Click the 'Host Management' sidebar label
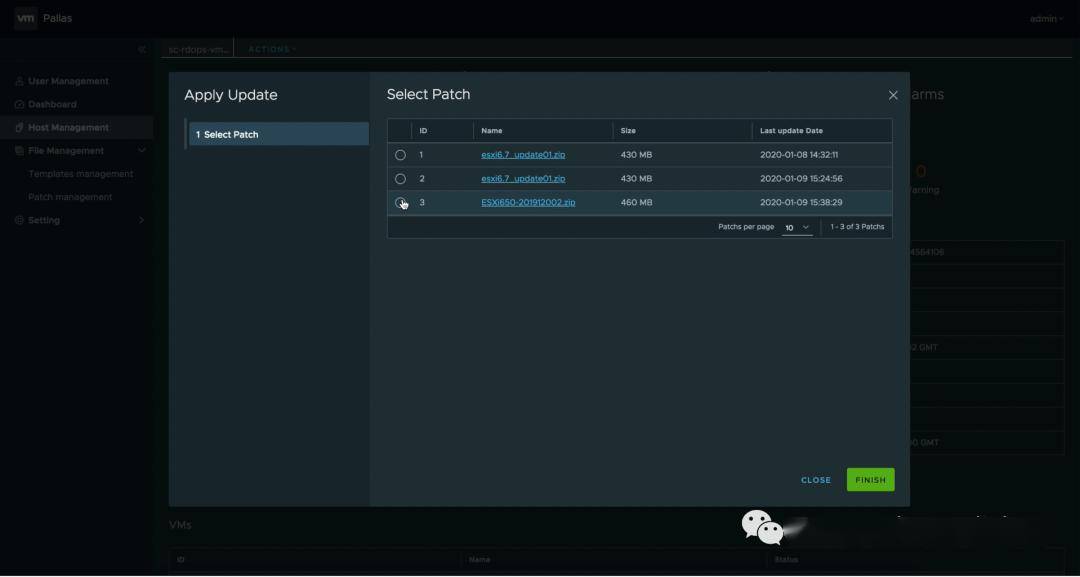Viewport: 1080px width, 577px height. point(68,128)
